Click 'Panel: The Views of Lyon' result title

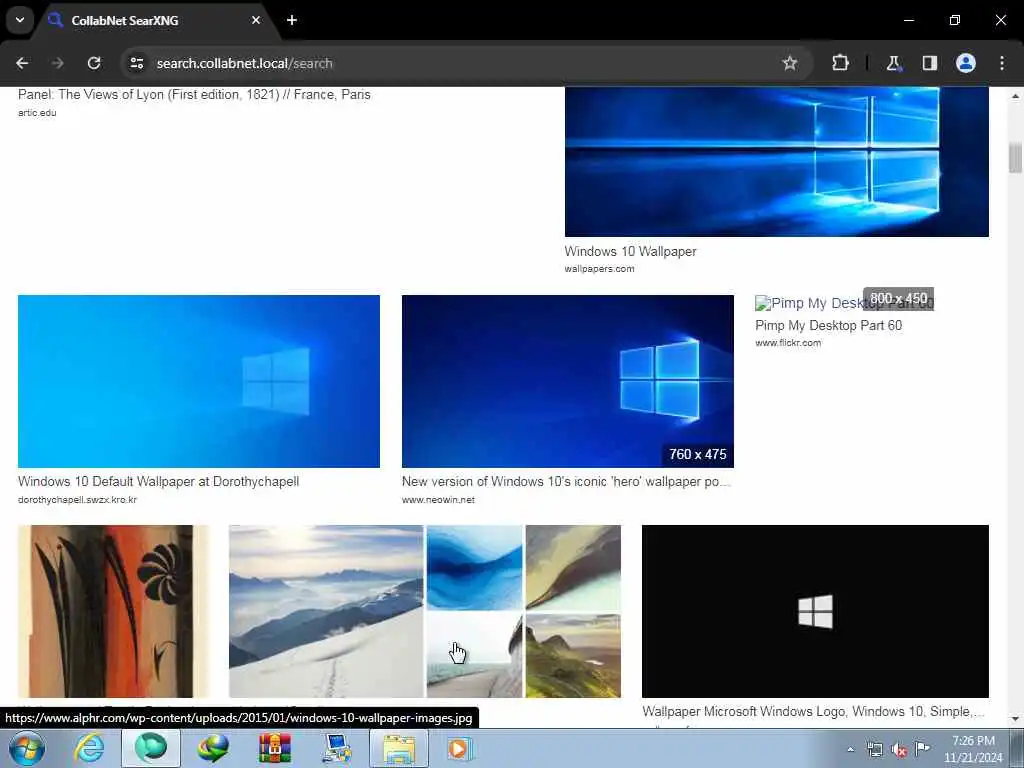(194, 94)
